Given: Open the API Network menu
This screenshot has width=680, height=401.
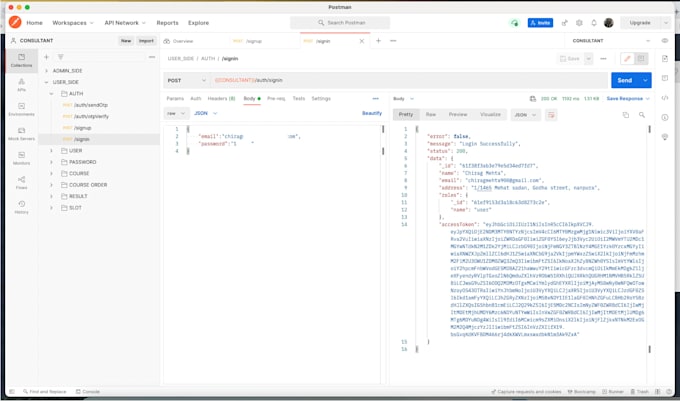Looking at the screenshot, I should [x=125, y=23].
